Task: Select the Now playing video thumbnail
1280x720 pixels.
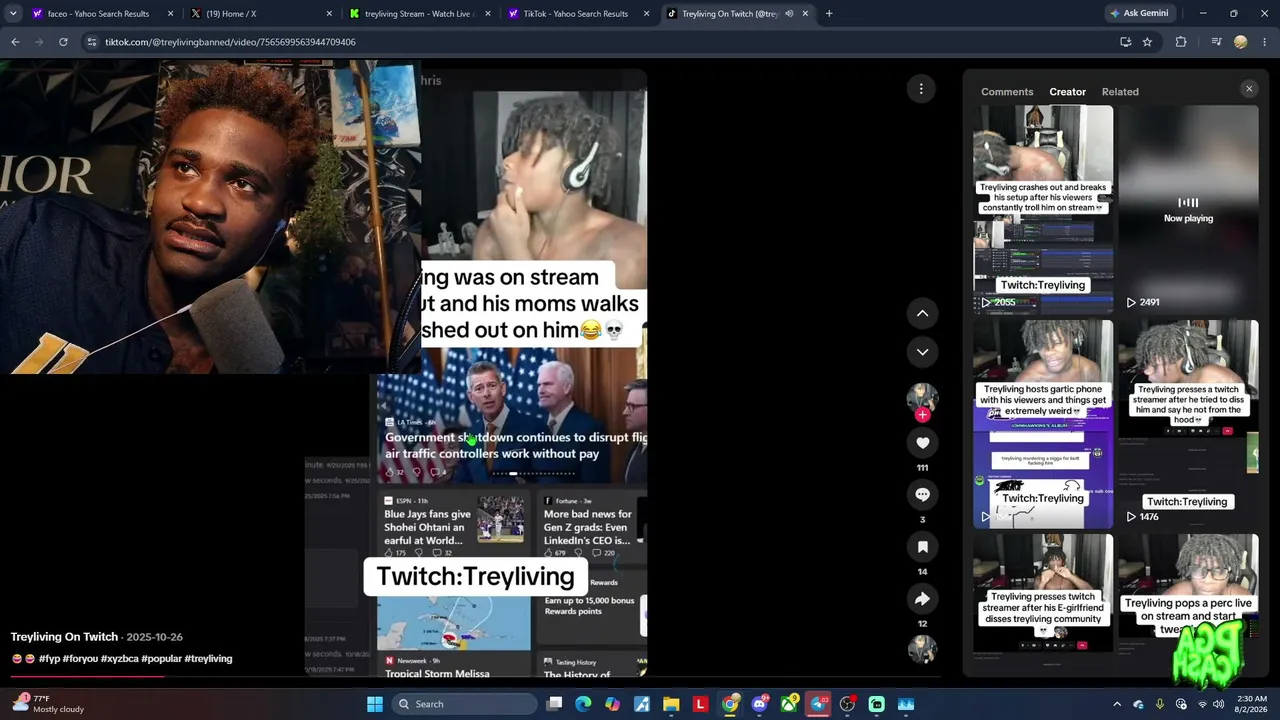Action: pos(1188,210)
